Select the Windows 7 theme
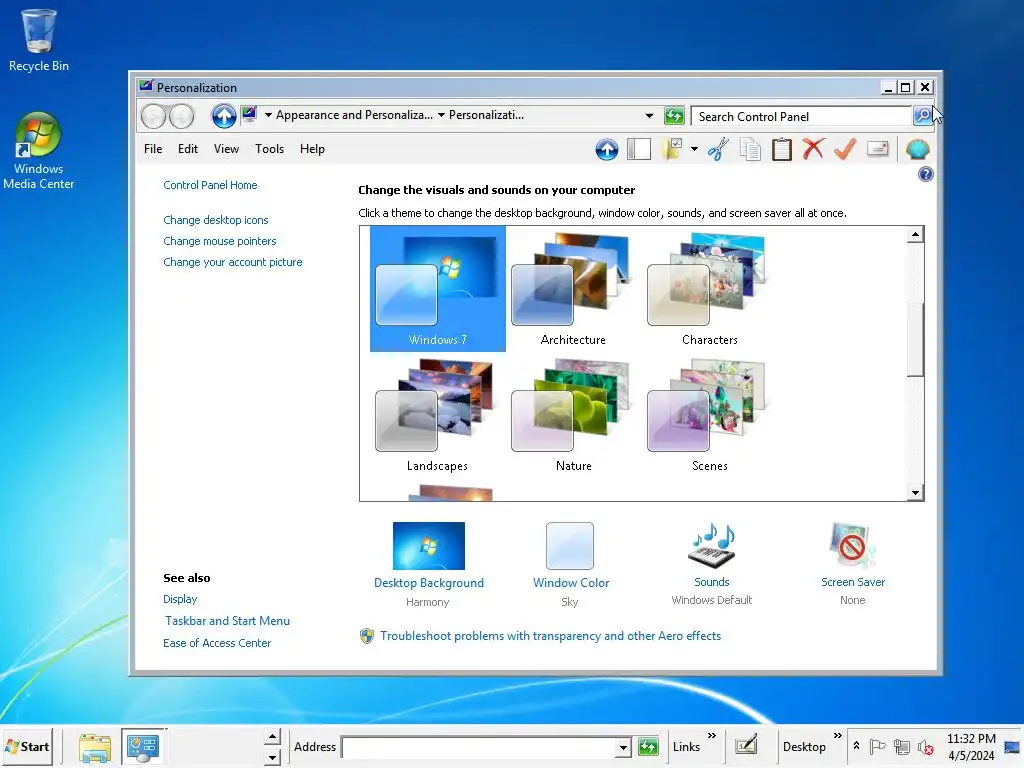Viewport: 1024px width, 768px height. [438, 289]
